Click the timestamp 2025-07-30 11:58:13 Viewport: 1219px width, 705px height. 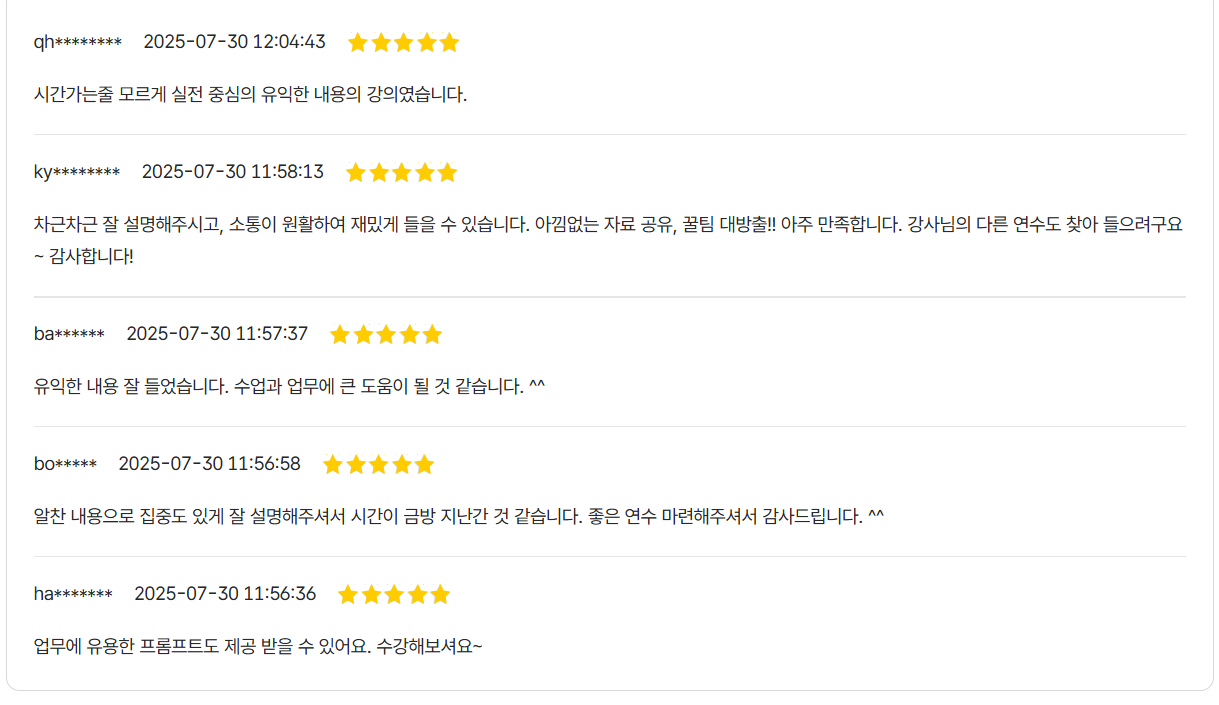233,172
